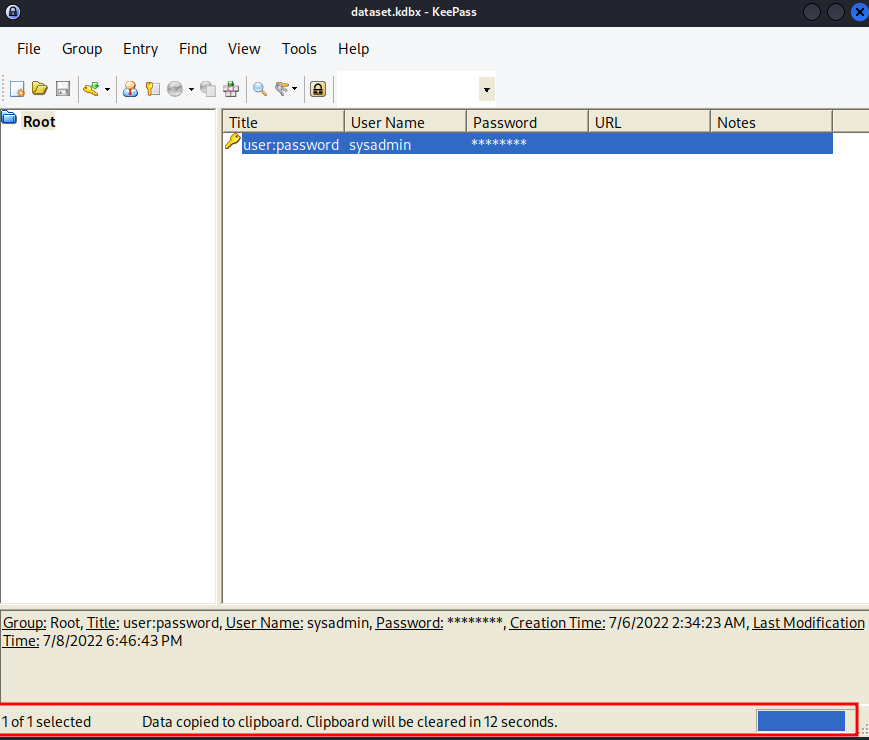This screenshot has height=740, width=869.
Task: Open the quick search dropdown arrow
Action: click(x=487, y=89)
